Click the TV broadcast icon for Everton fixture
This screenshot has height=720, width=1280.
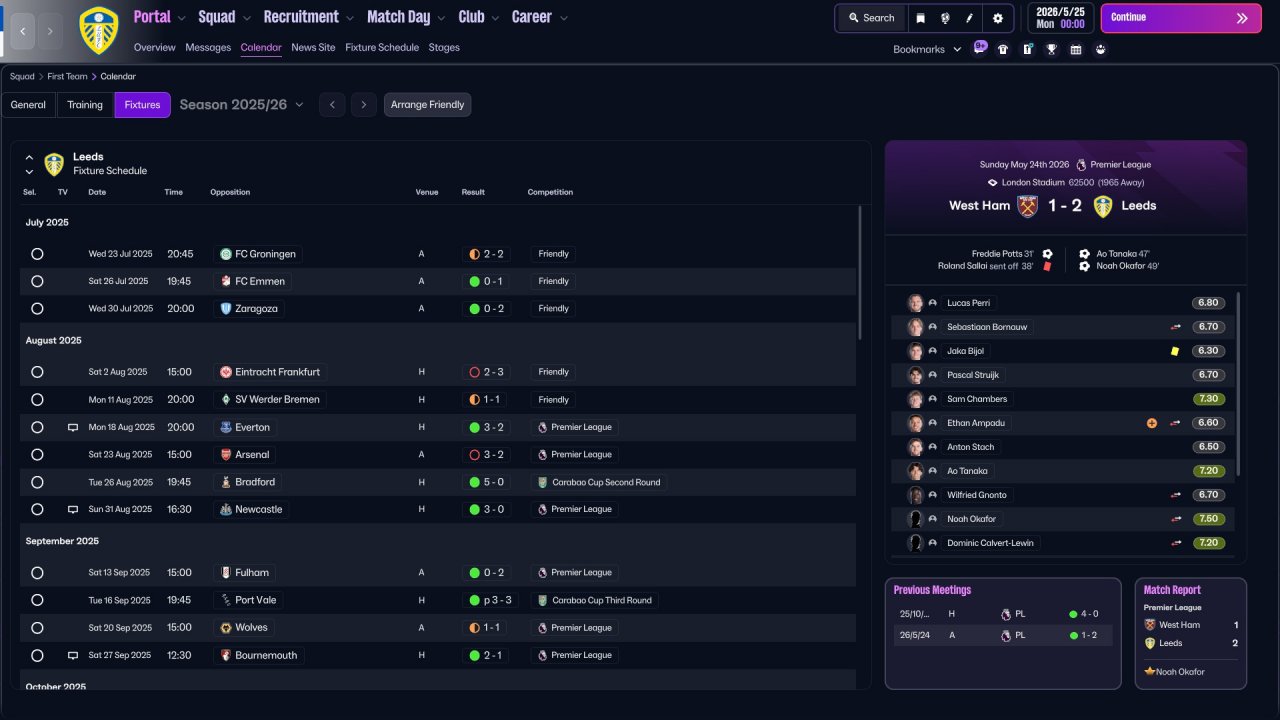click(72, 427)
